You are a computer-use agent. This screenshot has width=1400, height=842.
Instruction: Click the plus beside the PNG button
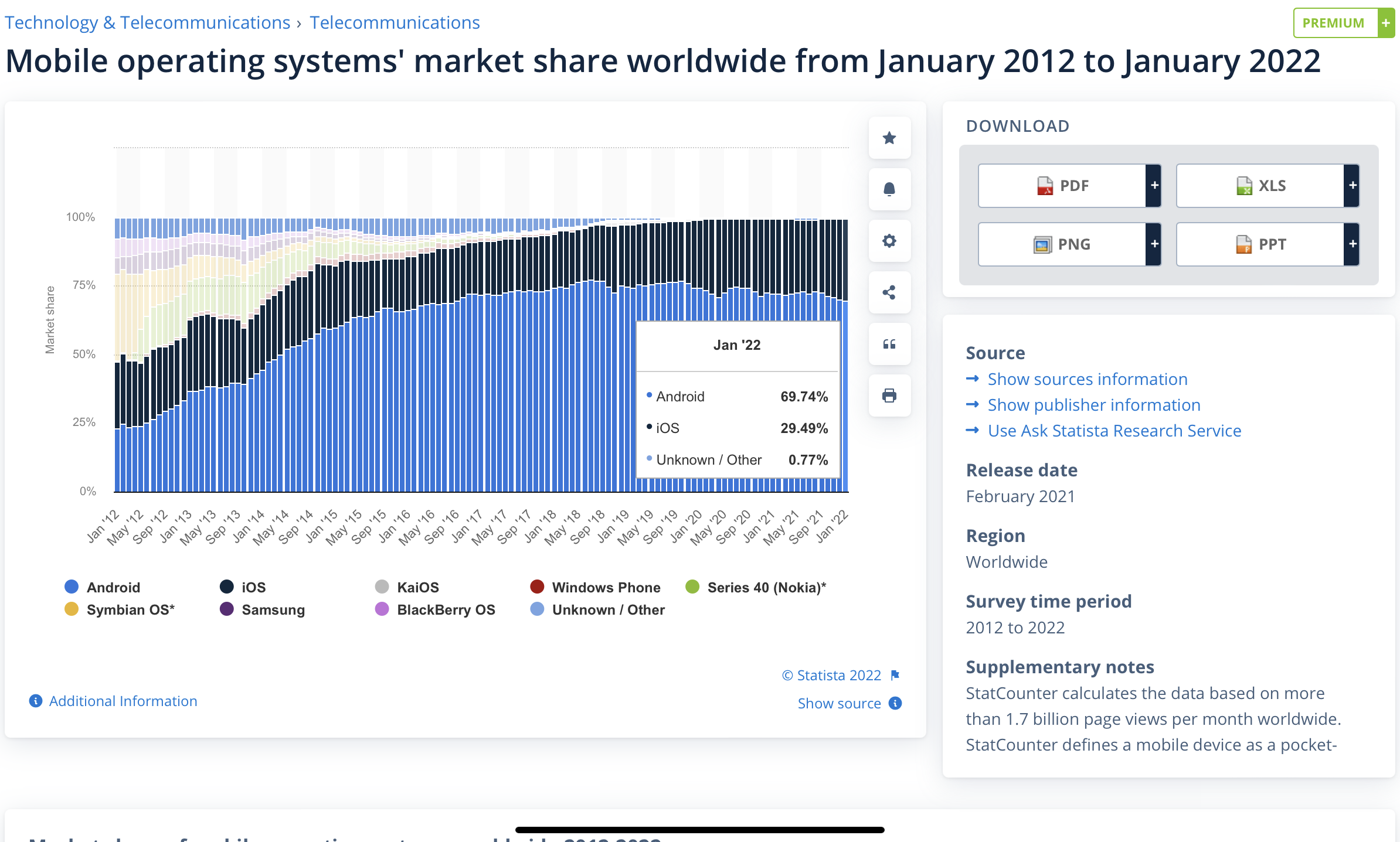(1154, 244)
